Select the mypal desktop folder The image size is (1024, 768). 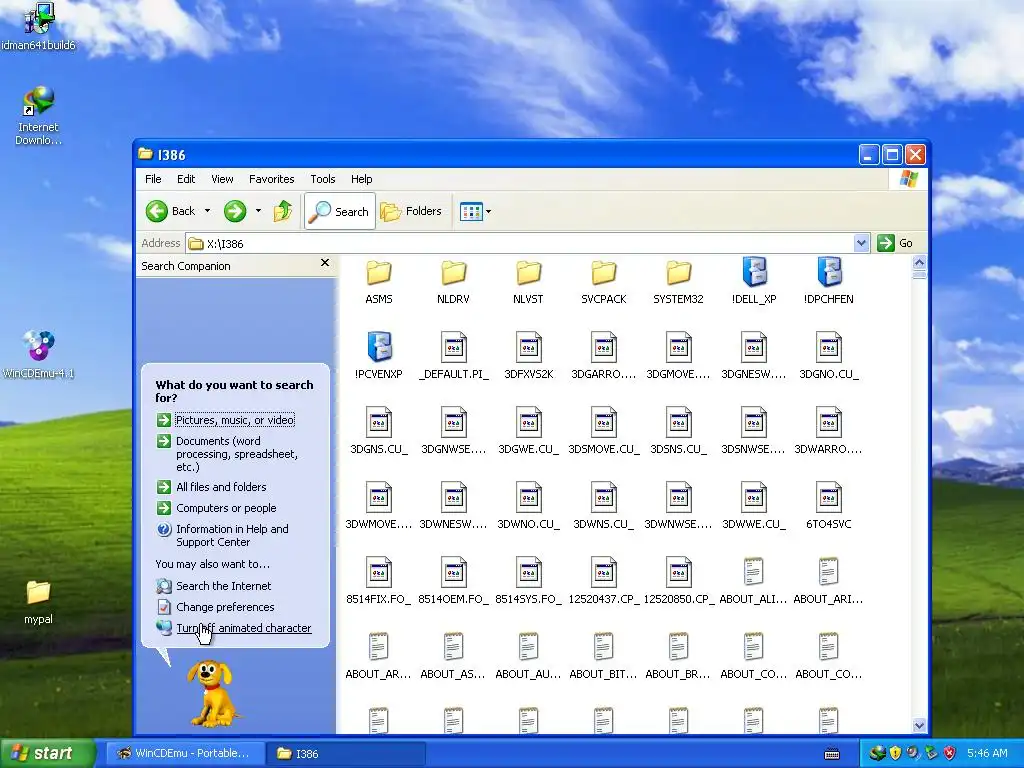click(38, 601)
